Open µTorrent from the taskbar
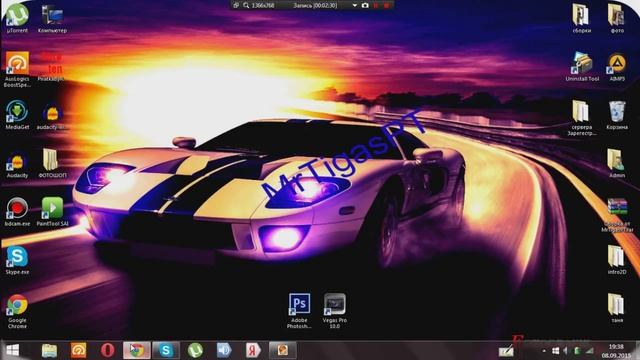 [x=195, y=350]
